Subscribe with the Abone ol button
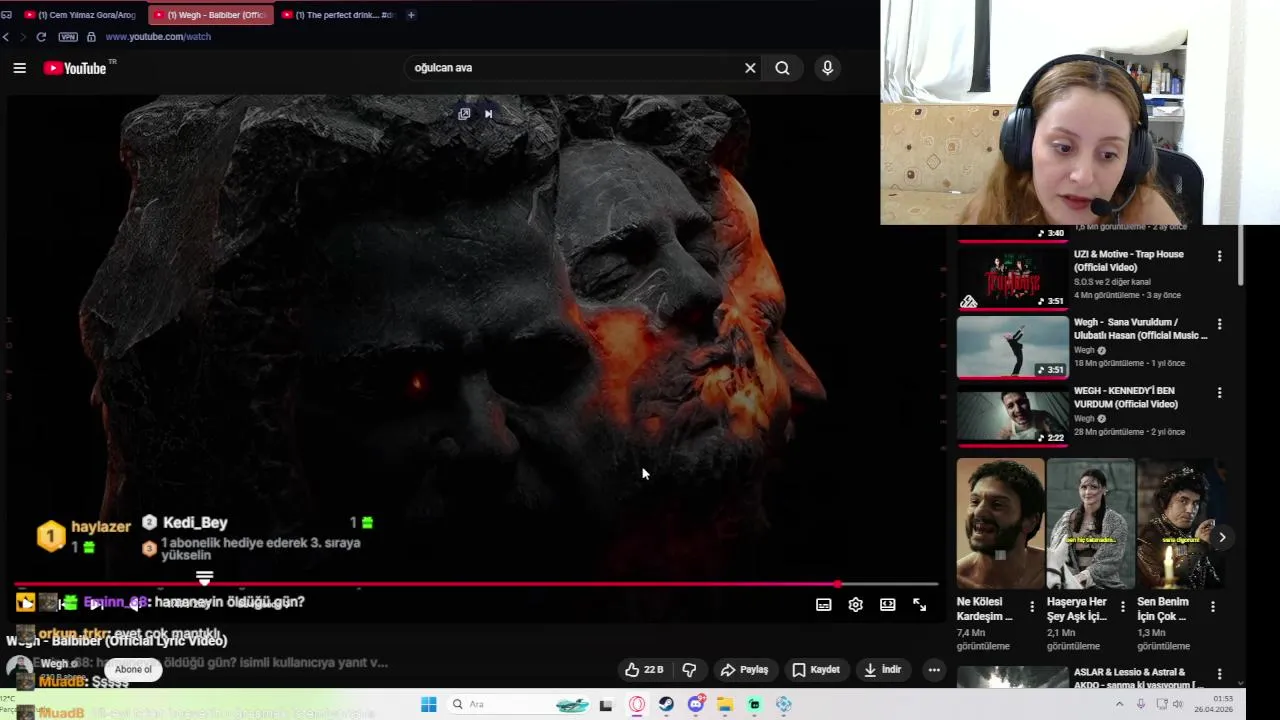Viewport: 1280px width, 720px height. pos(133,670)
